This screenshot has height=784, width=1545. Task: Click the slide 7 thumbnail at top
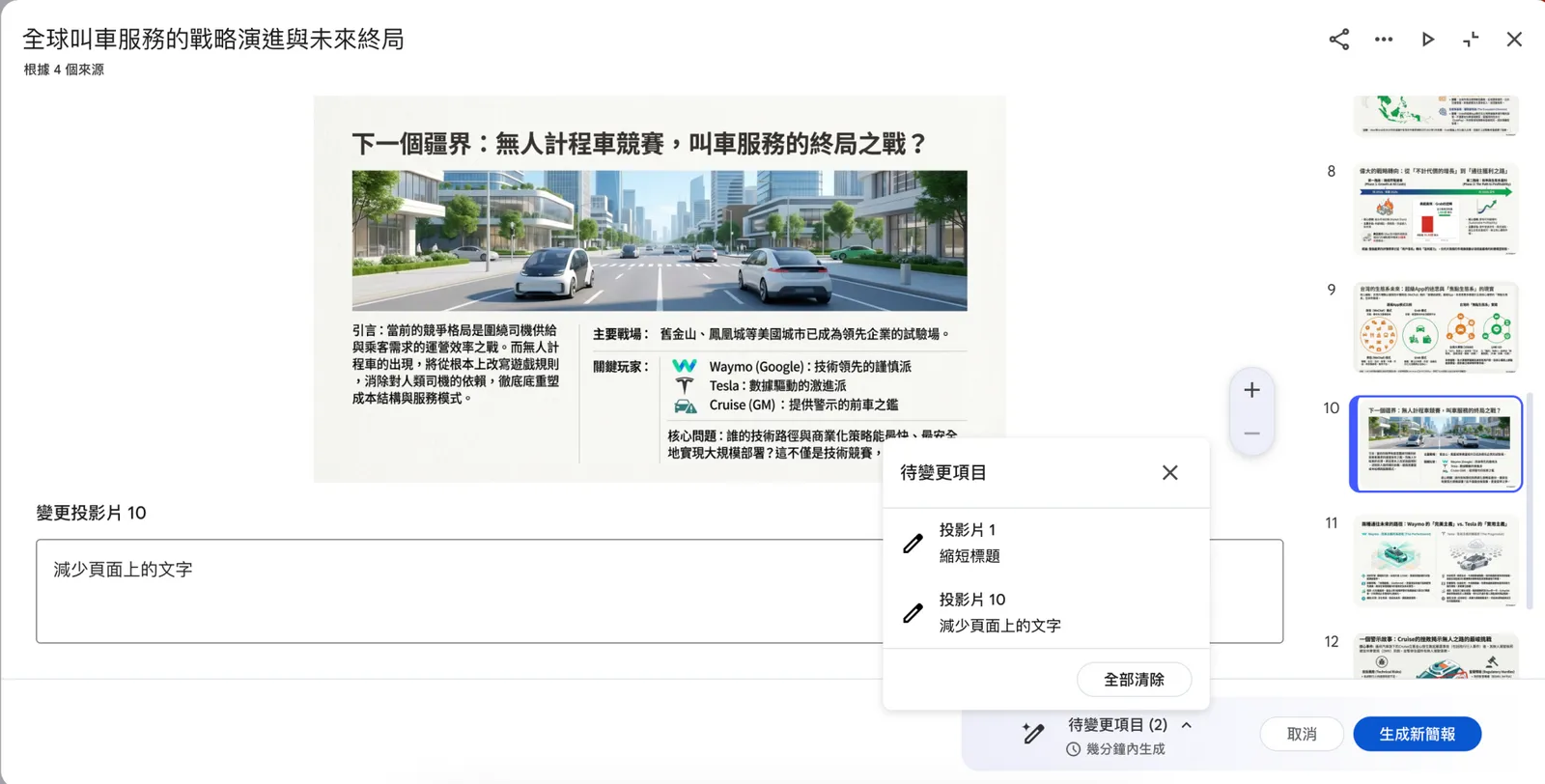pyautogui.click(x=1436, y=115)
